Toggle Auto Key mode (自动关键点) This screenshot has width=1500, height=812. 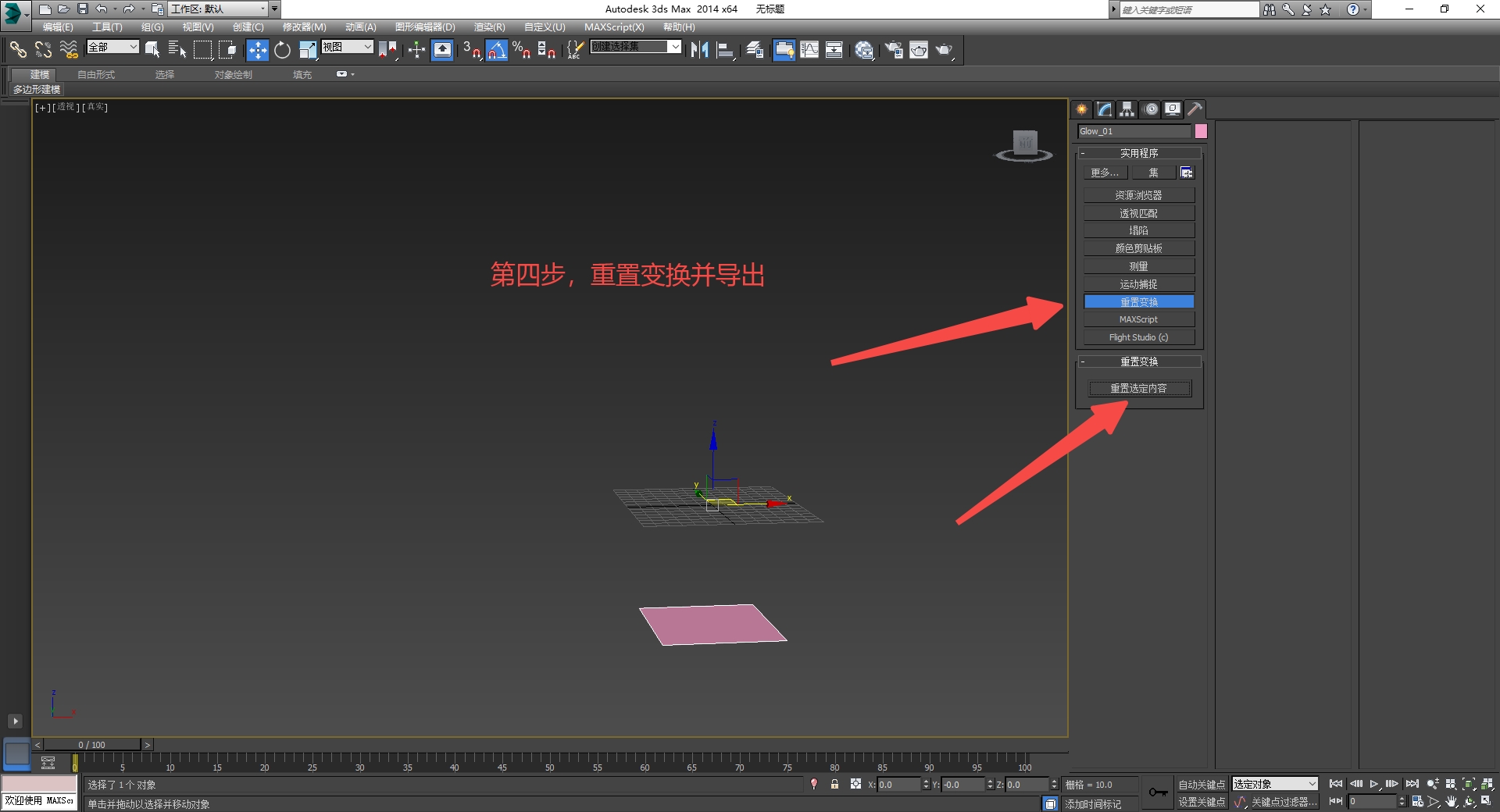tap(1202, 785)
